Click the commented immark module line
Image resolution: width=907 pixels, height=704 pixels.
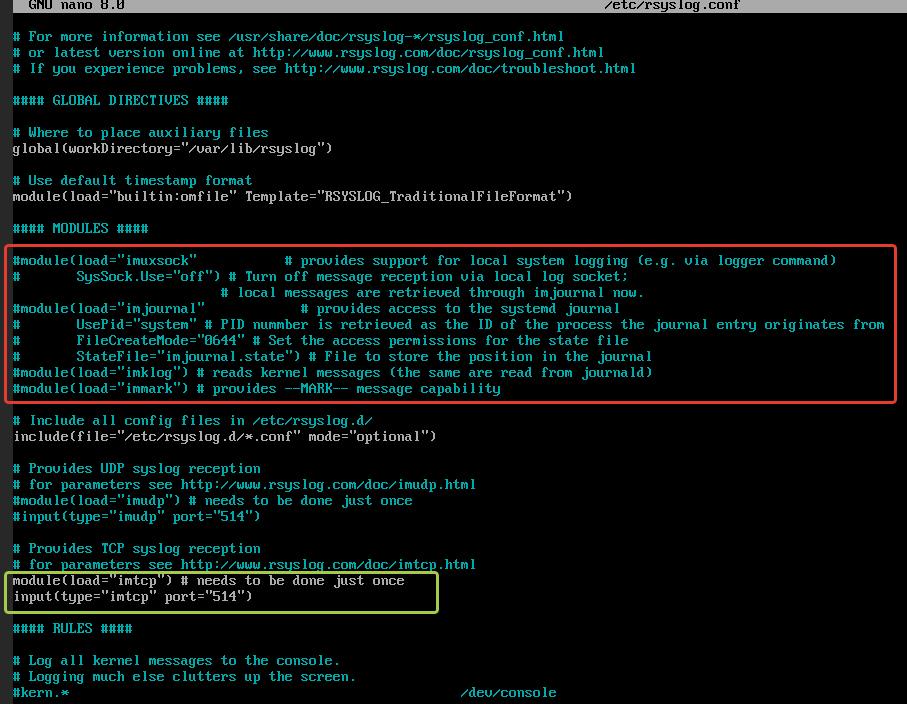click(x=256, y=389)
